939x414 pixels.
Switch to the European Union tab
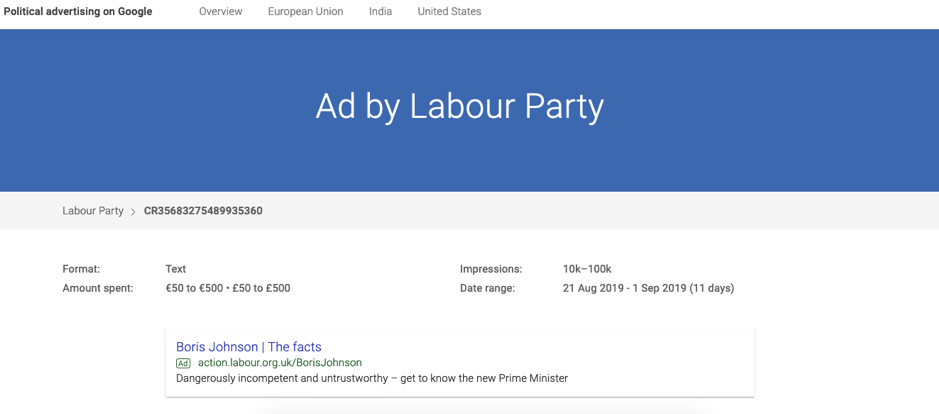[305, 12]
